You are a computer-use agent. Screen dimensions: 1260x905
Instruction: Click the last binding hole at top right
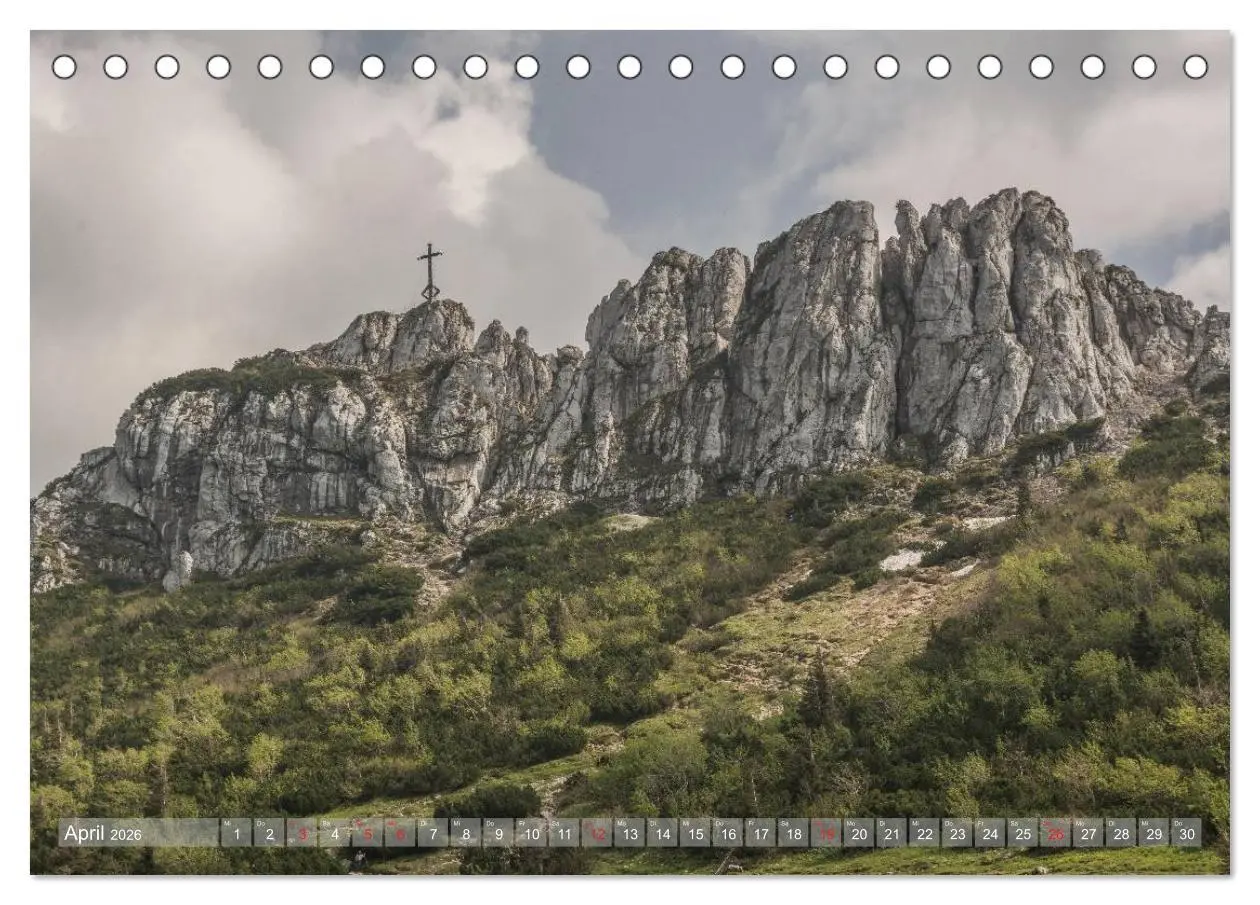click(1195, 67)
